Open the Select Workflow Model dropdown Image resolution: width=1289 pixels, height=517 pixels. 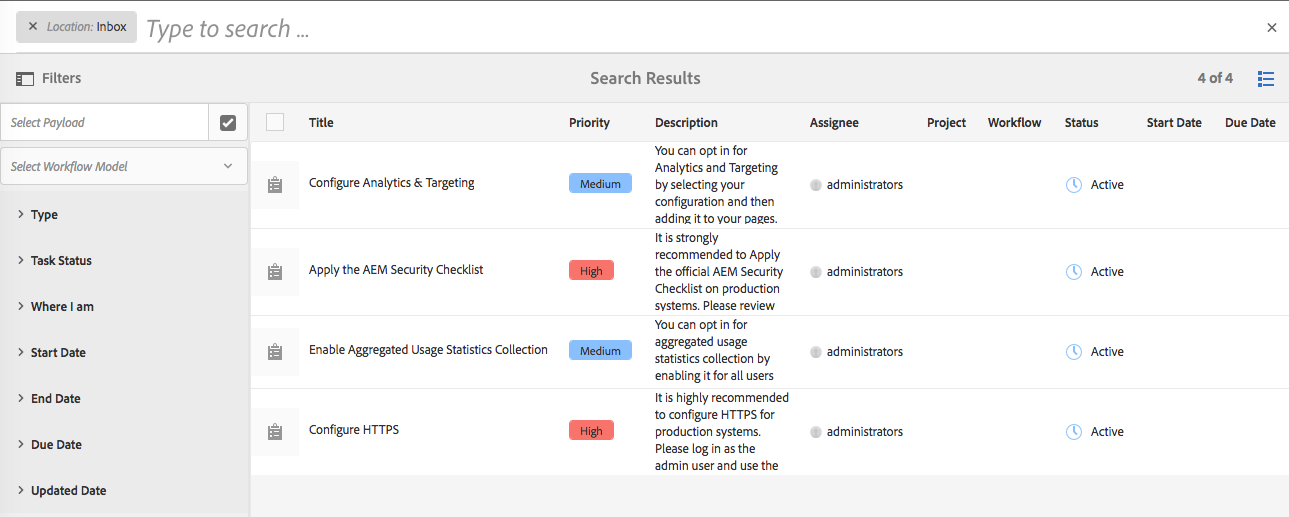pyautogui.click(x=124, y=166)
